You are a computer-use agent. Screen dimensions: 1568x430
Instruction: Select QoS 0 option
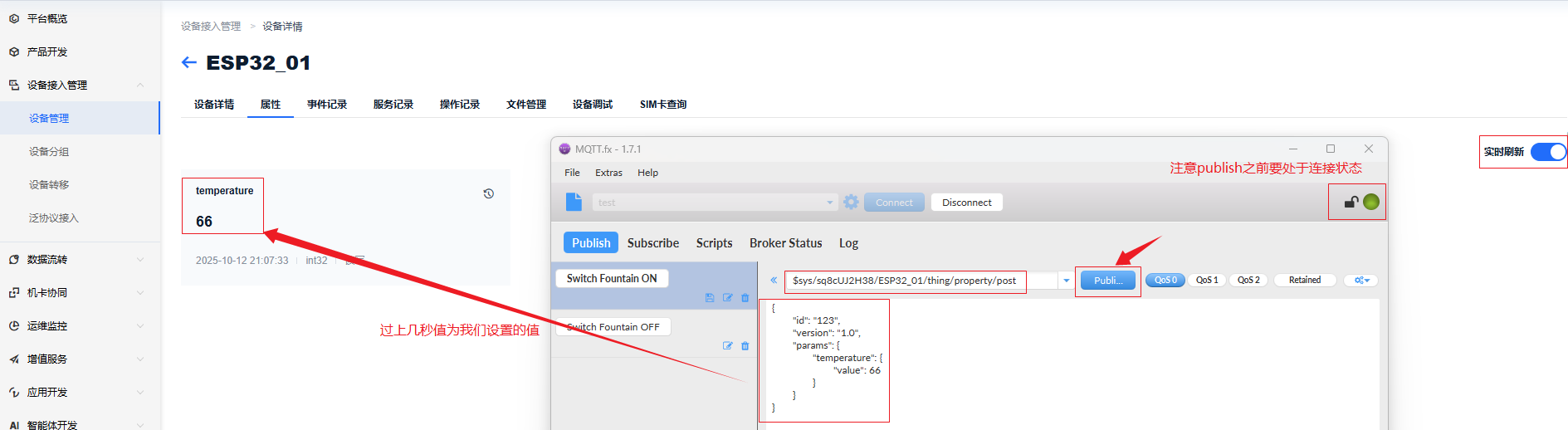click(1165, 281)
